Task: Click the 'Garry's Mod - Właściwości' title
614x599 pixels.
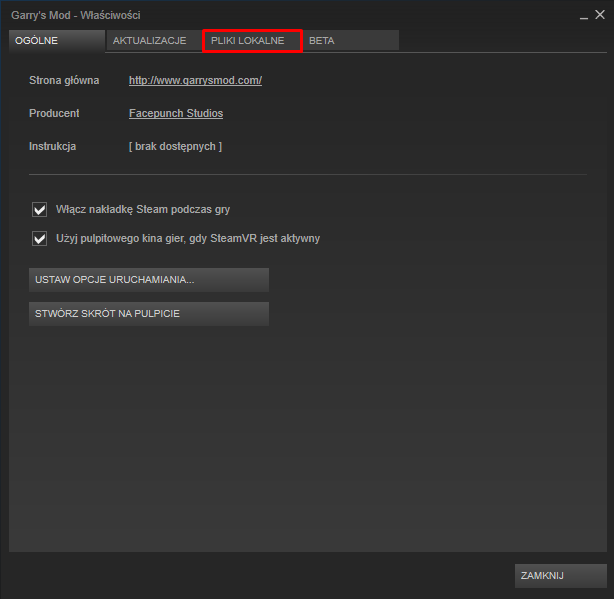Action: pyautogui.click(x=76, y=15)
